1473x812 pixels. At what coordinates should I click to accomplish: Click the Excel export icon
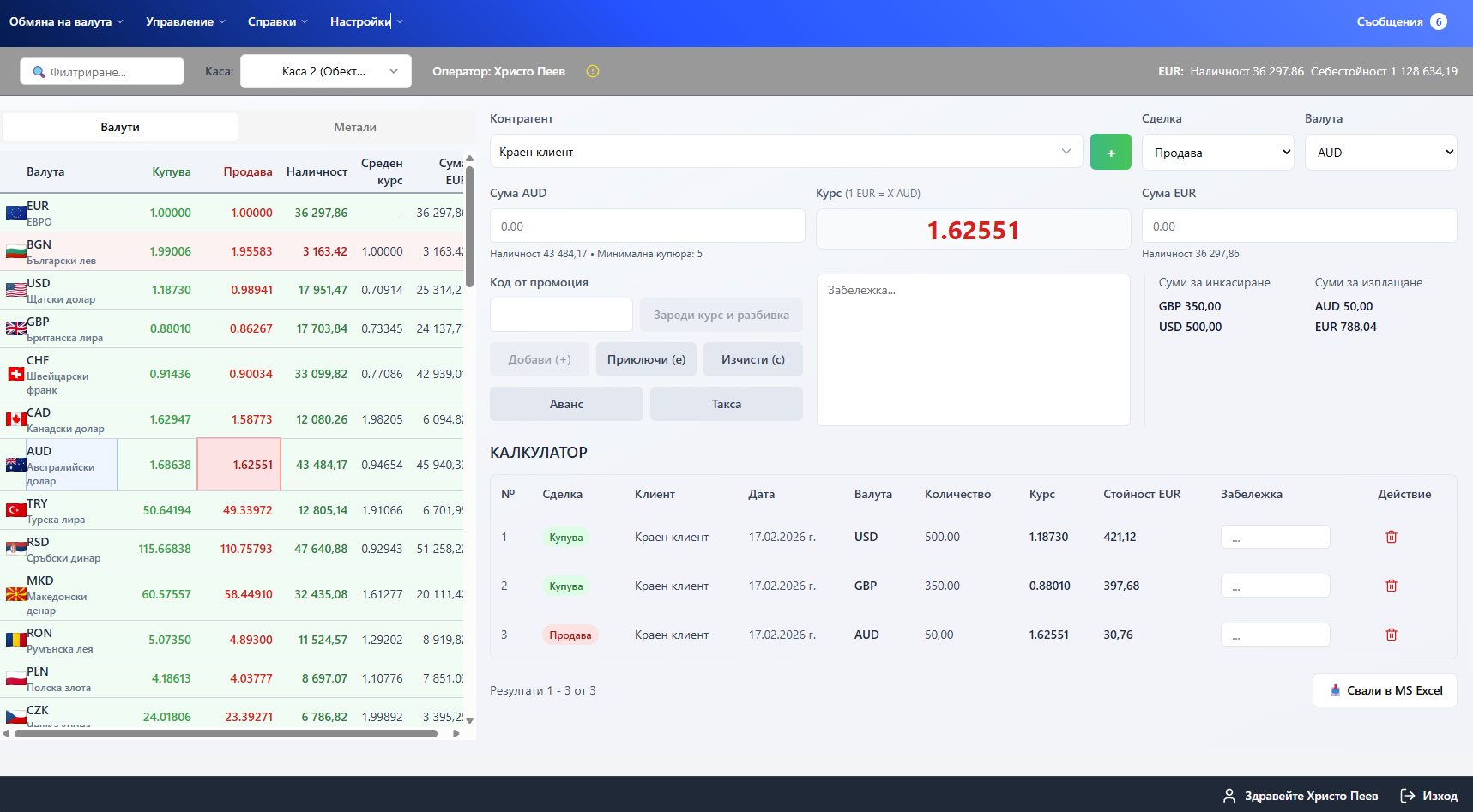point(1335,690)
